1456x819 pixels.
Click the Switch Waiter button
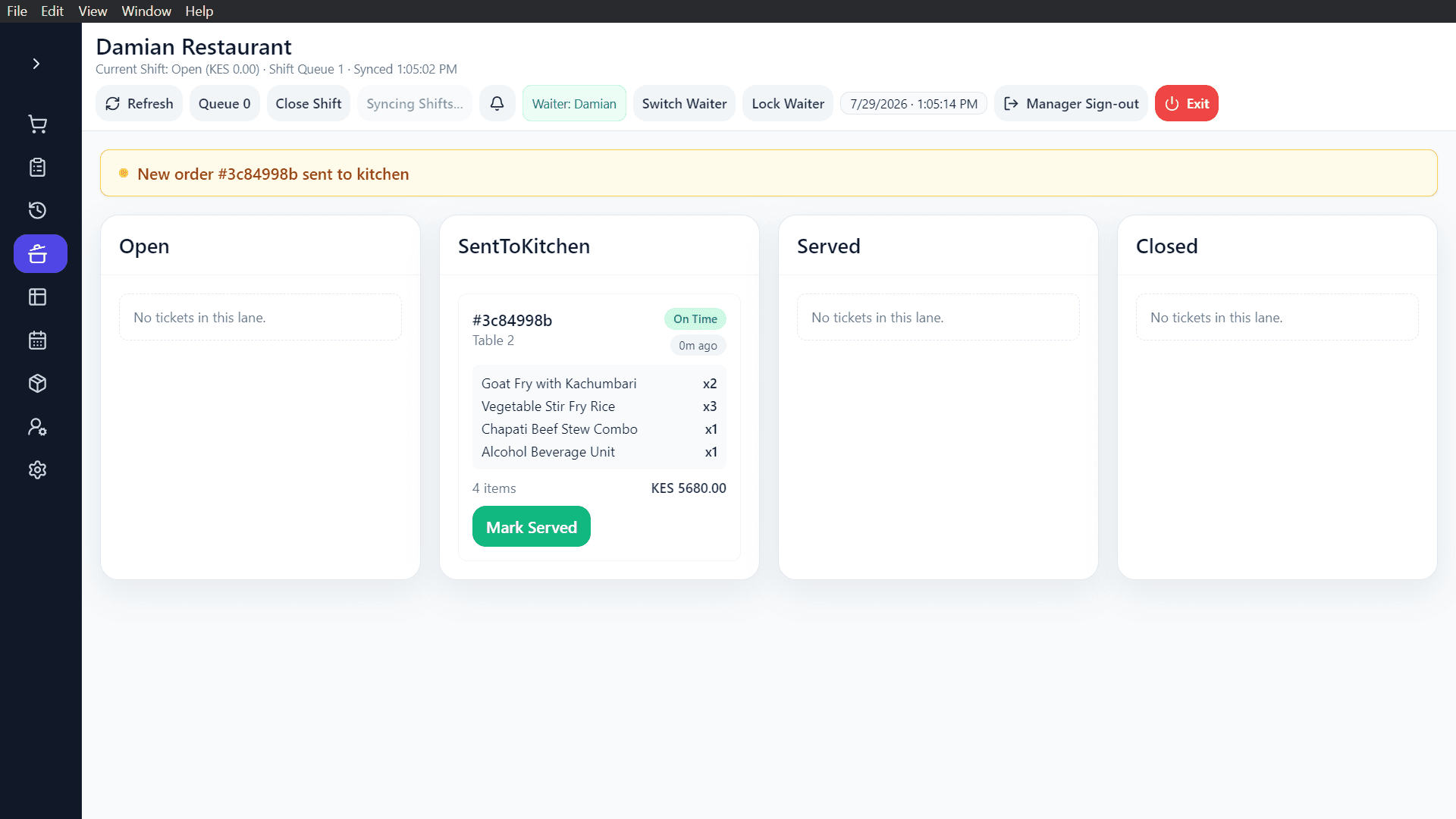click(x=685, y=103)
